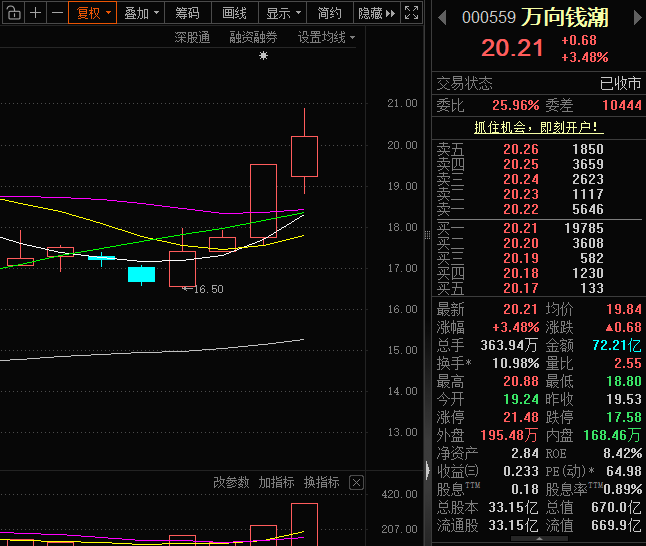Switch to 简约 mode
The width and height of the screenshot is (646, 546).
330,13
